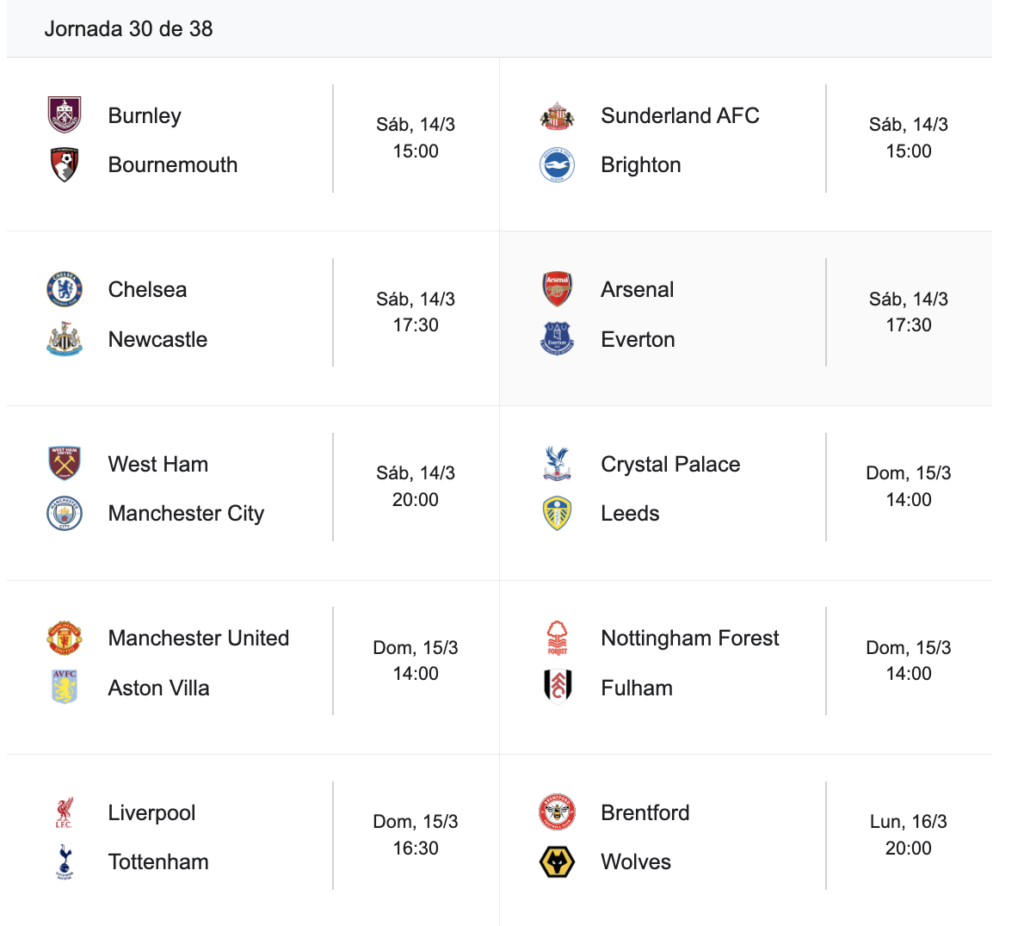The height and width of the screenshot is (926, 1024).
Task: Click the Nottingham Forest crest
Action: tap(557, 638)
